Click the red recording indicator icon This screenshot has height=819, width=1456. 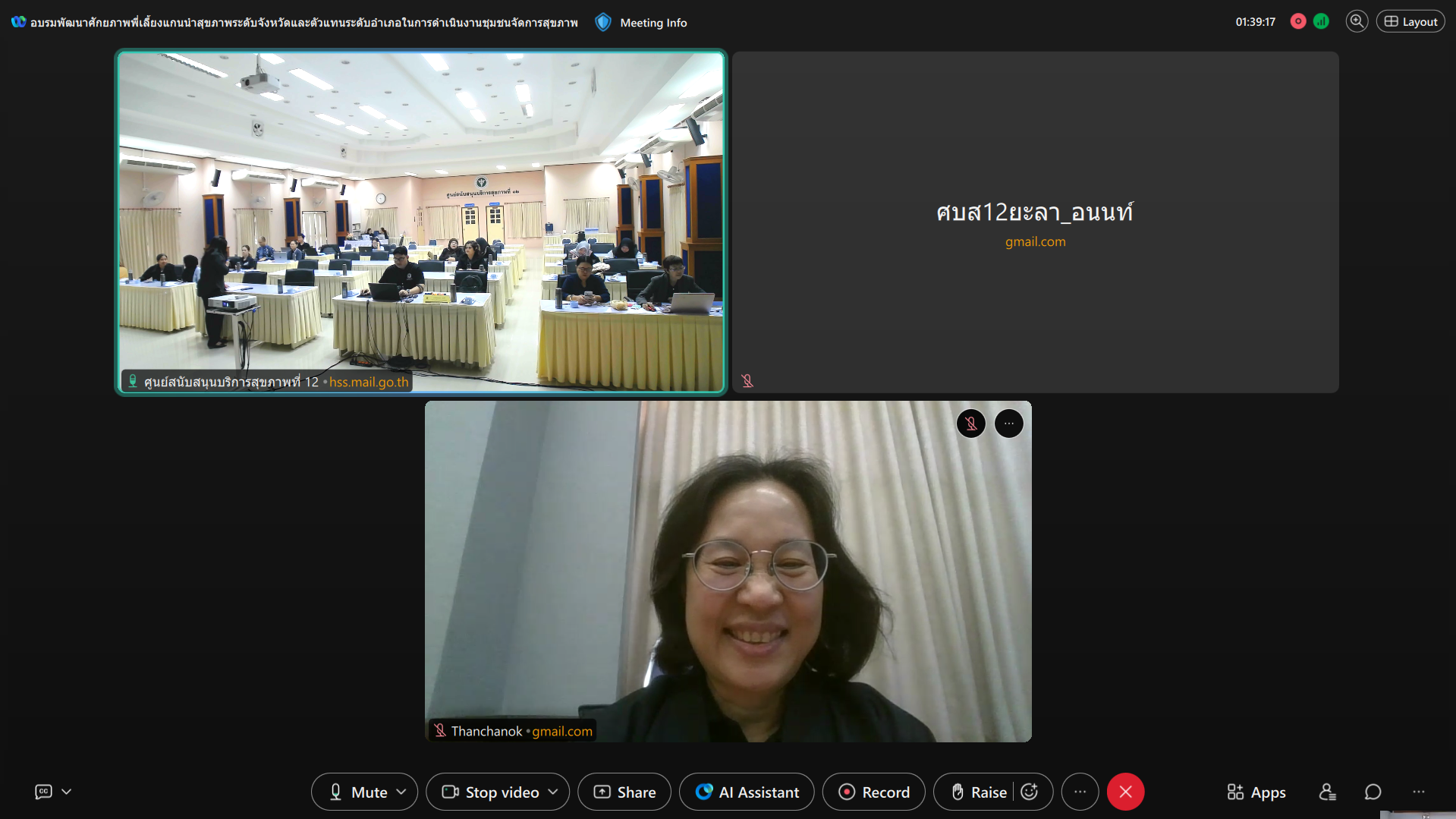(1298, 21)
